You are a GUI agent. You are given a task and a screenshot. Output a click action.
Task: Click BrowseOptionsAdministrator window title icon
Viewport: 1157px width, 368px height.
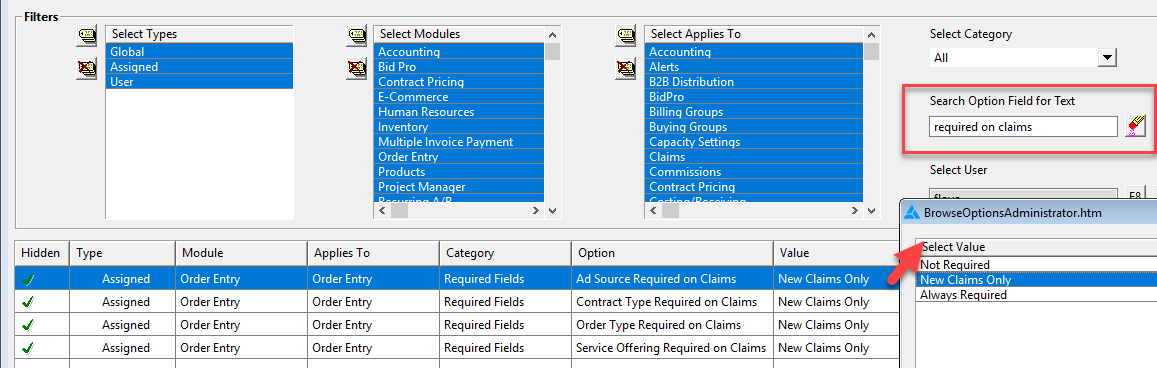[912, 213]
